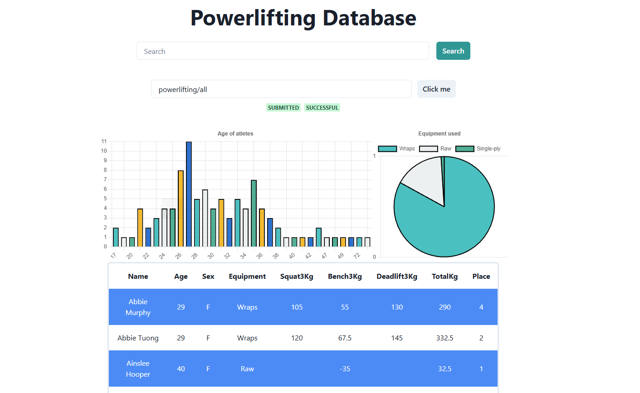Click the Squat3Kg column header

[x=297, y=276]
